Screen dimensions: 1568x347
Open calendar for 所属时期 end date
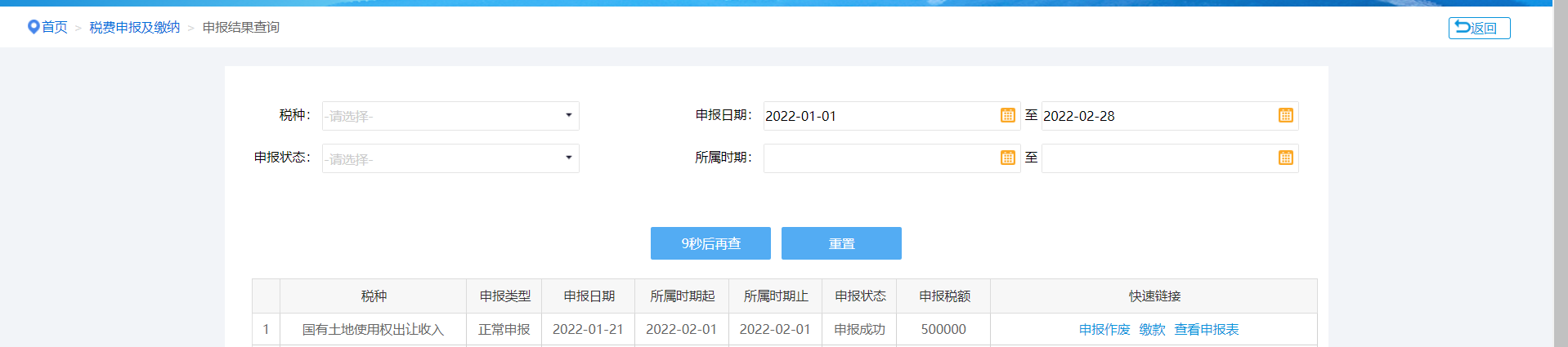pyautogui.click(x=1285, y=158)
